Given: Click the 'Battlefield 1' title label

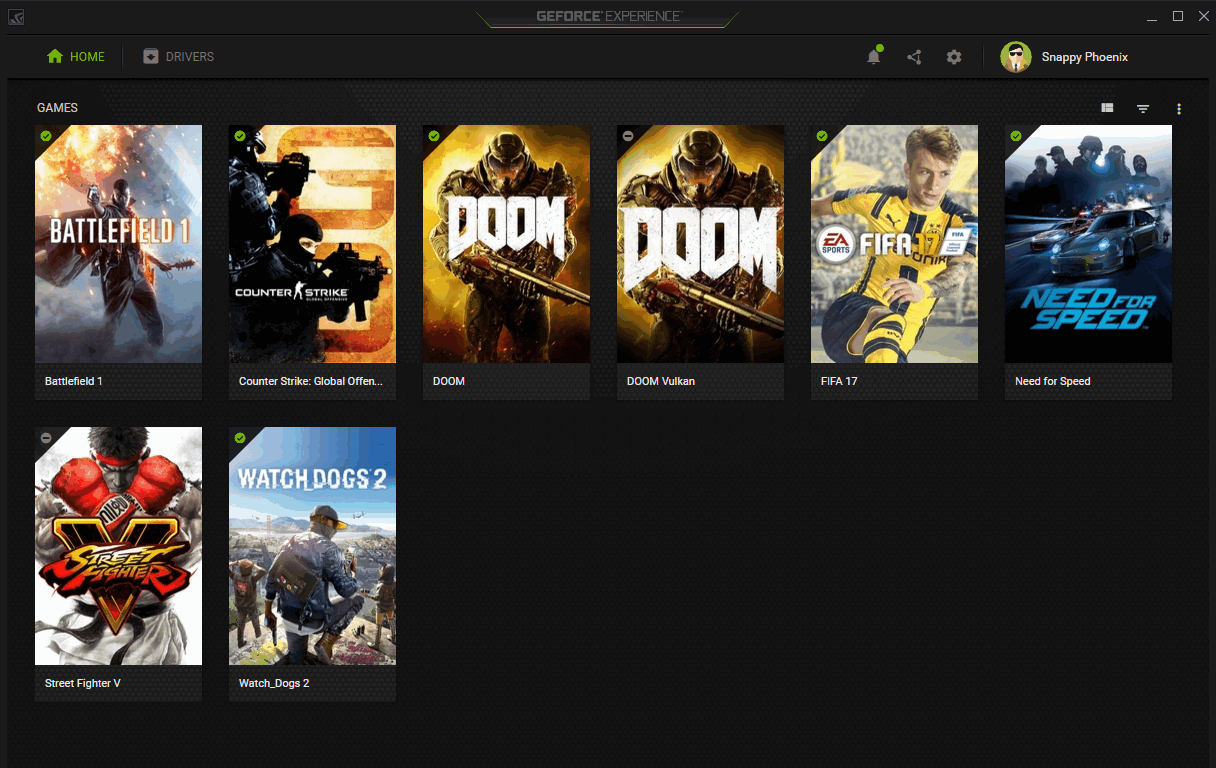Looking at the screenshot, I should tap(74, 381).
